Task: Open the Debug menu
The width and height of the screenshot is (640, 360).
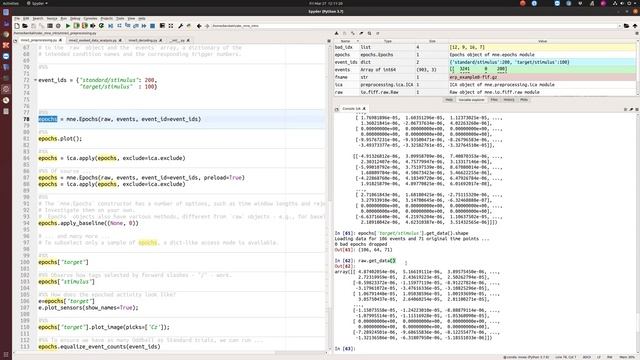Action: (x=75, y=18)
